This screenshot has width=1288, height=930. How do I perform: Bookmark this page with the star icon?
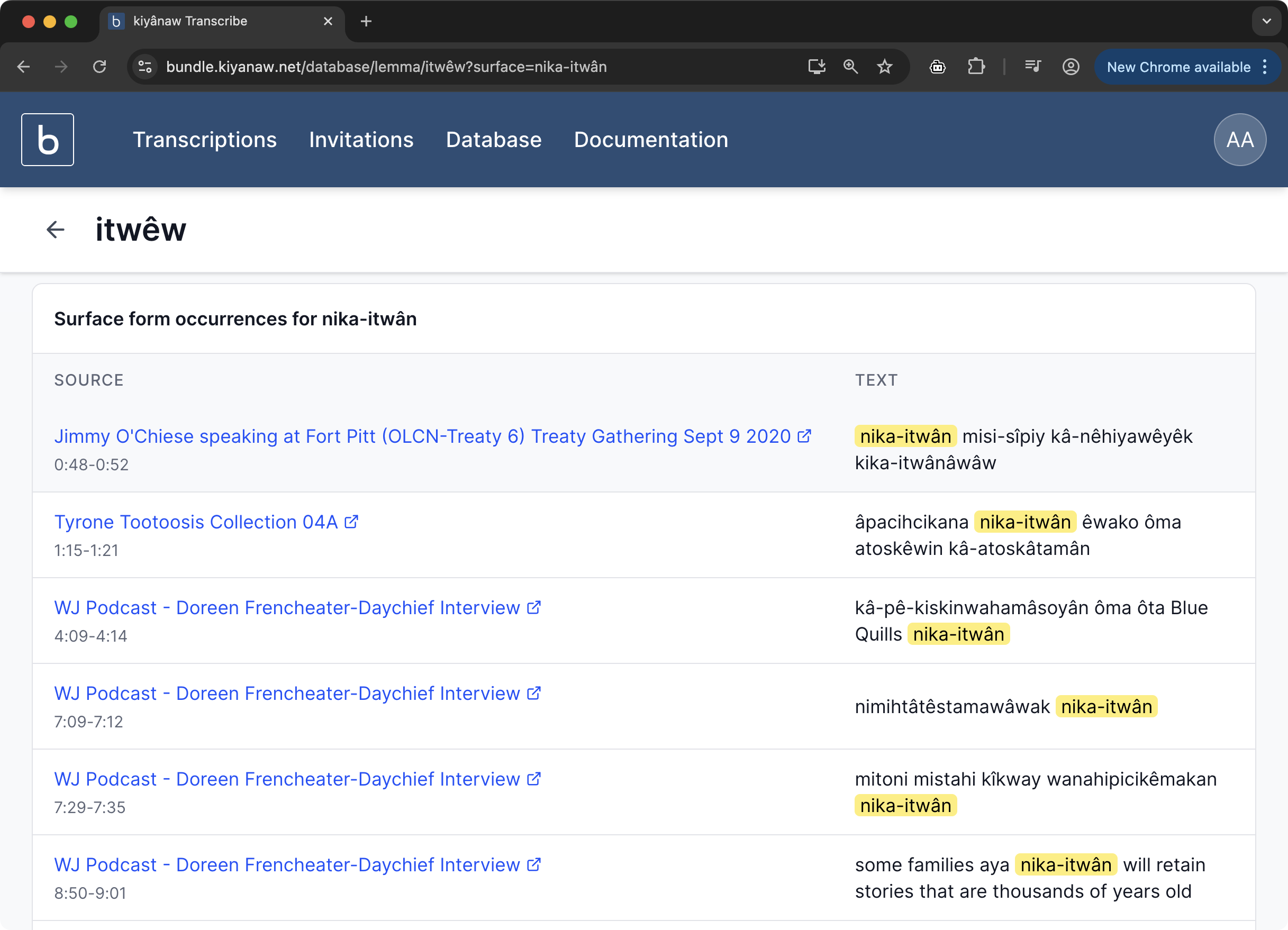tap(884, 67)
